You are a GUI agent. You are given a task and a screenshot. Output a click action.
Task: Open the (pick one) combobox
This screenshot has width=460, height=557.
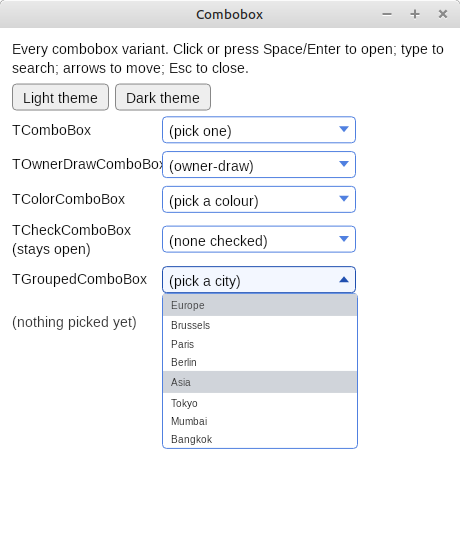pyautogui.click(x=259, y=130)
